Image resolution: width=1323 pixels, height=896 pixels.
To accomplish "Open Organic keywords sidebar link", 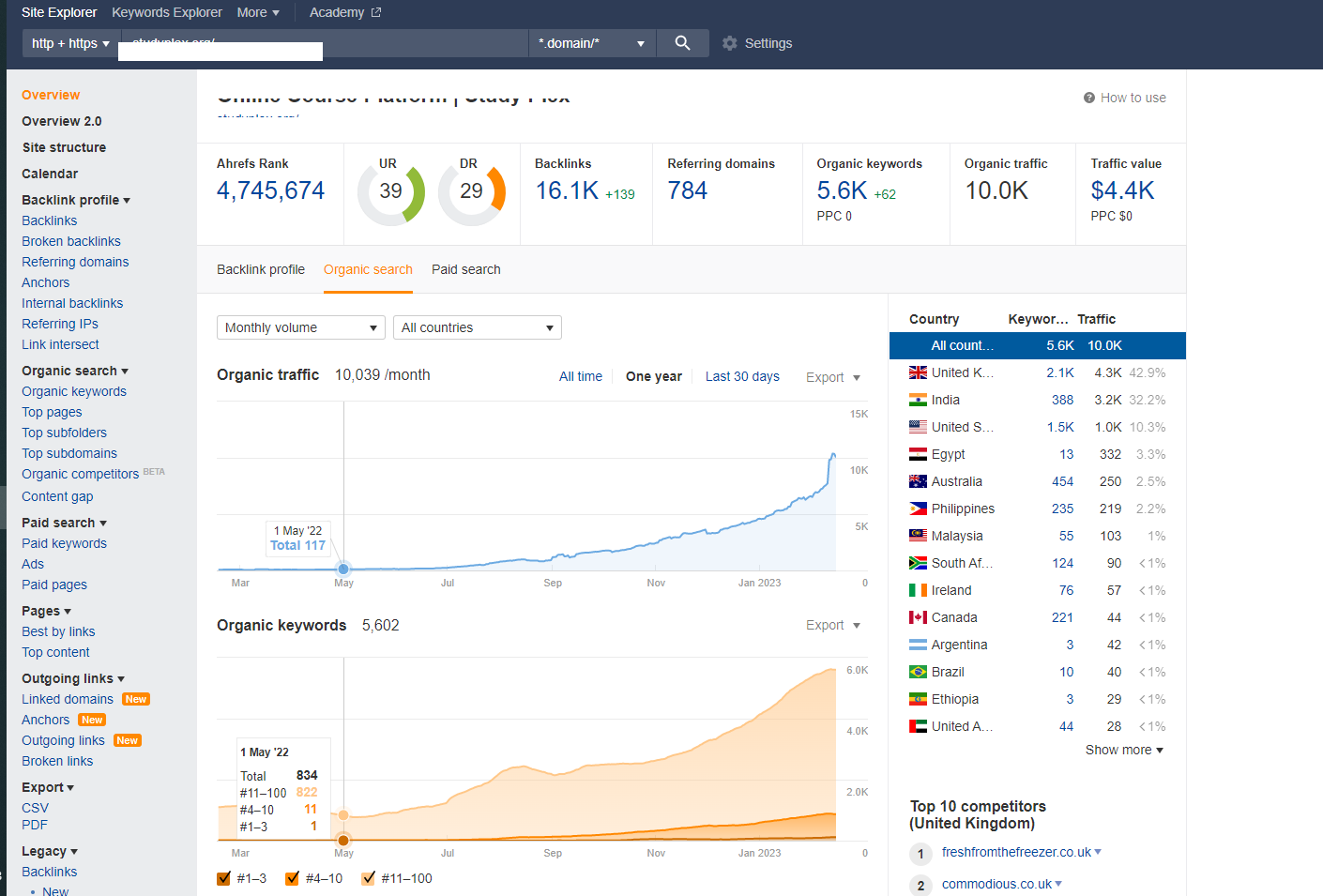I will (x=74, y=391).
